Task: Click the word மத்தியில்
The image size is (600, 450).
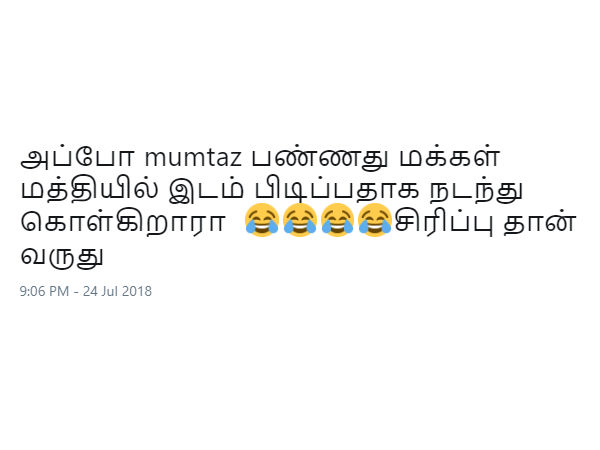Action: [89, 189]
